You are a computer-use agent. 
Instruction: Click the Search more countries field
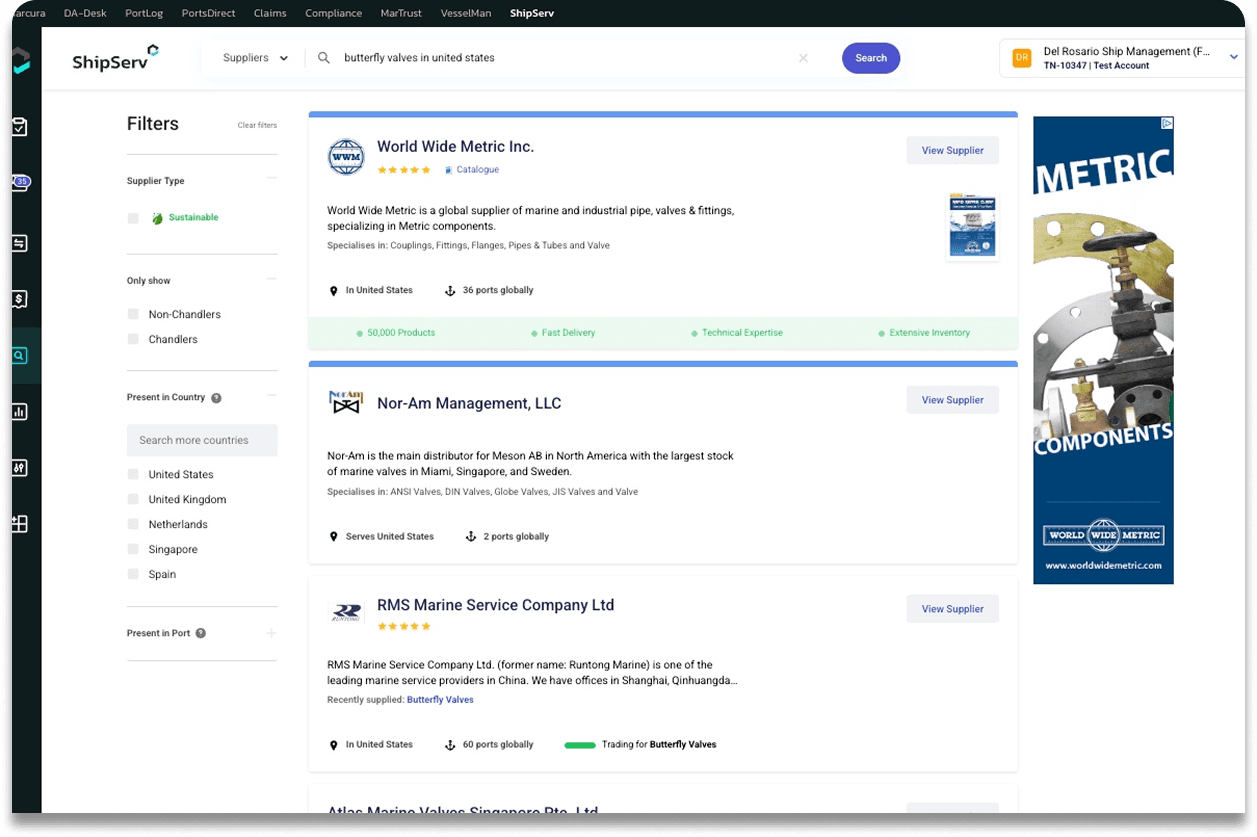pos(202,440)
